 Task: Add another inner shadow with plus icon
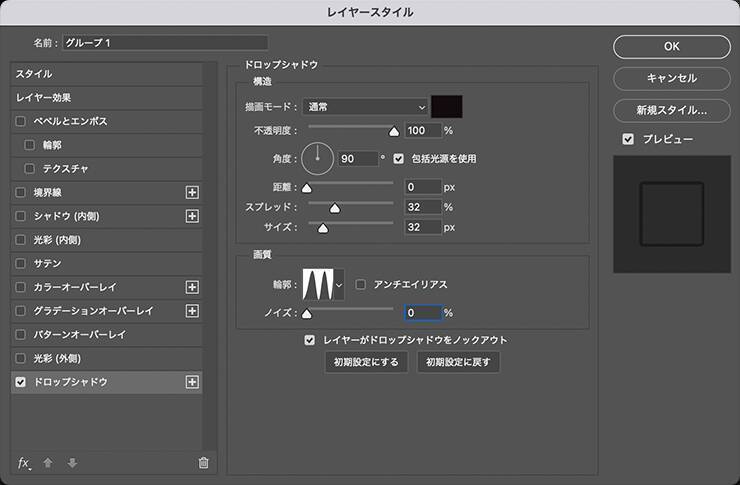pos(193,216)
